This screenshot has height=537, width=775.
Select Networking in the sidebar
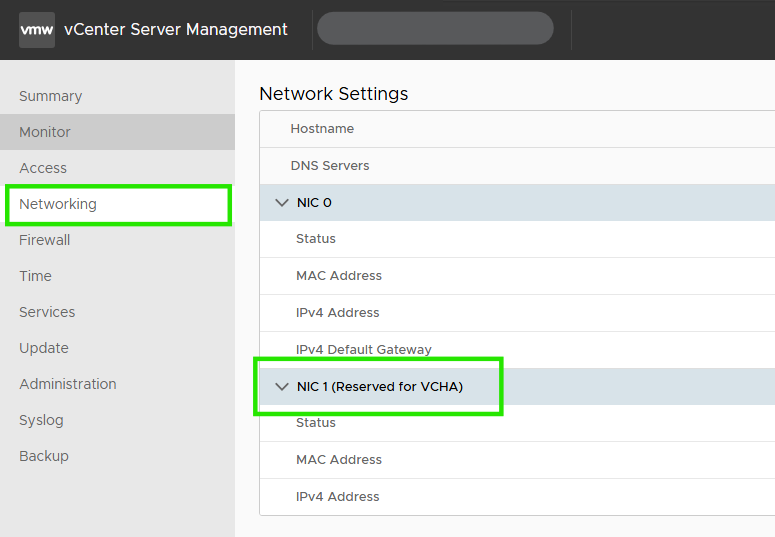point(58,204)
